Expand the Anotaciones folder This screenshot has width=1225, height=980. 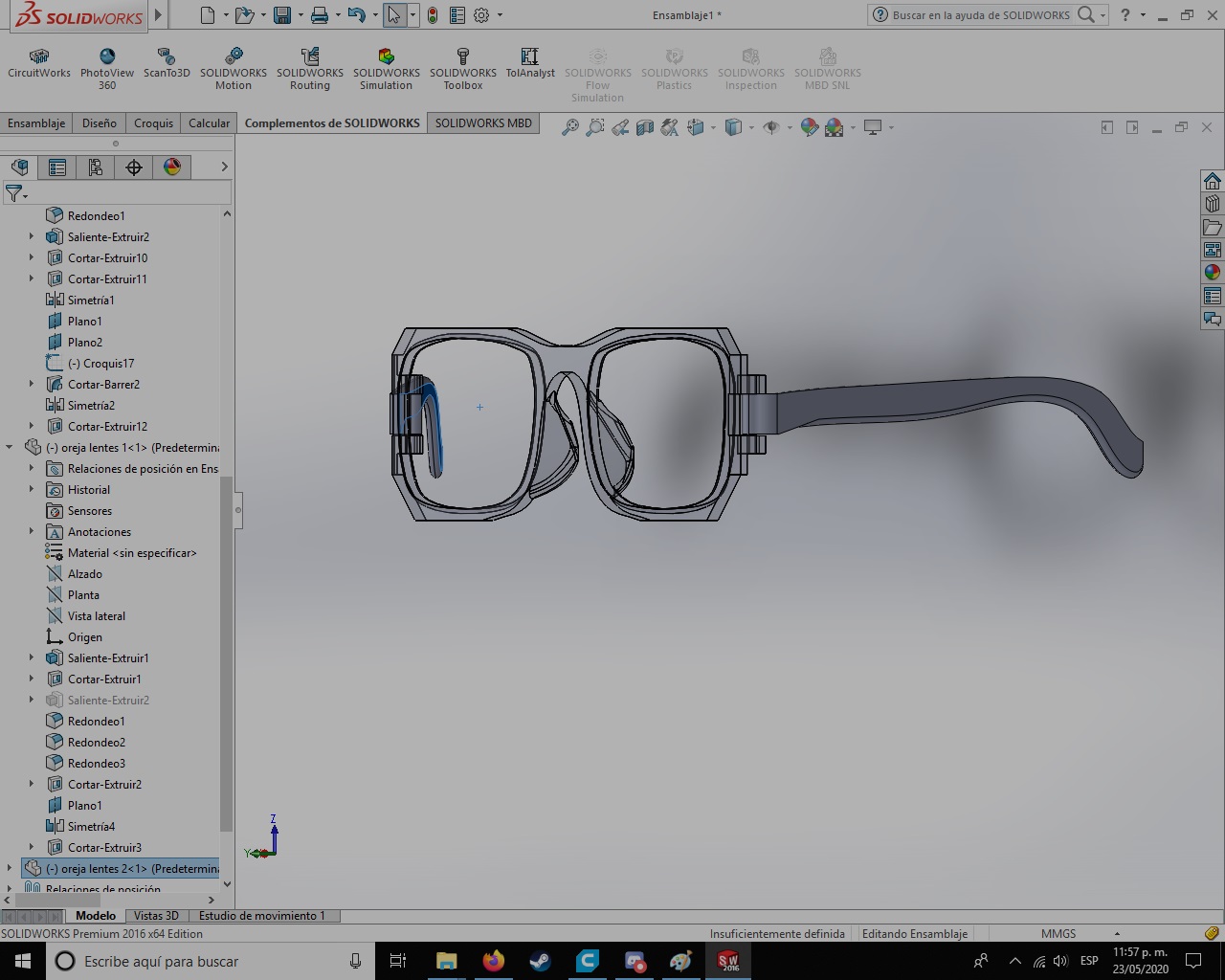(x=32, y=532)
